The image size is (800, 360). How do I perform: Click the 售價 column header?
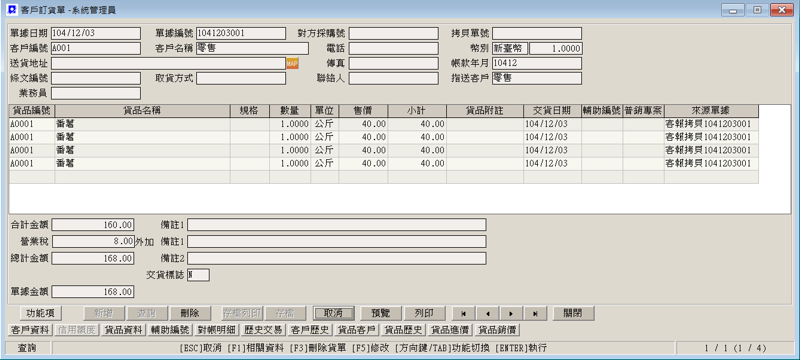pos(363,111)
